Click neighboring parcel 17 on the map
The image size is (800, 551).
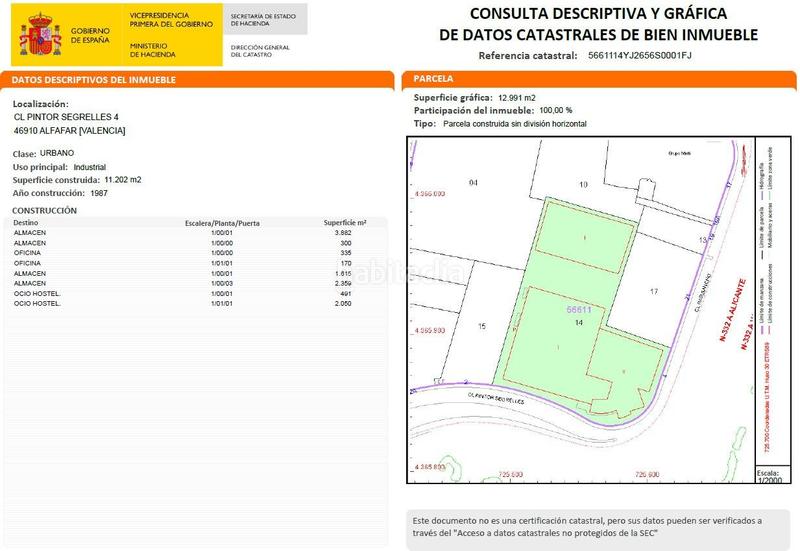pyautogui.click(x=653, y=291)
